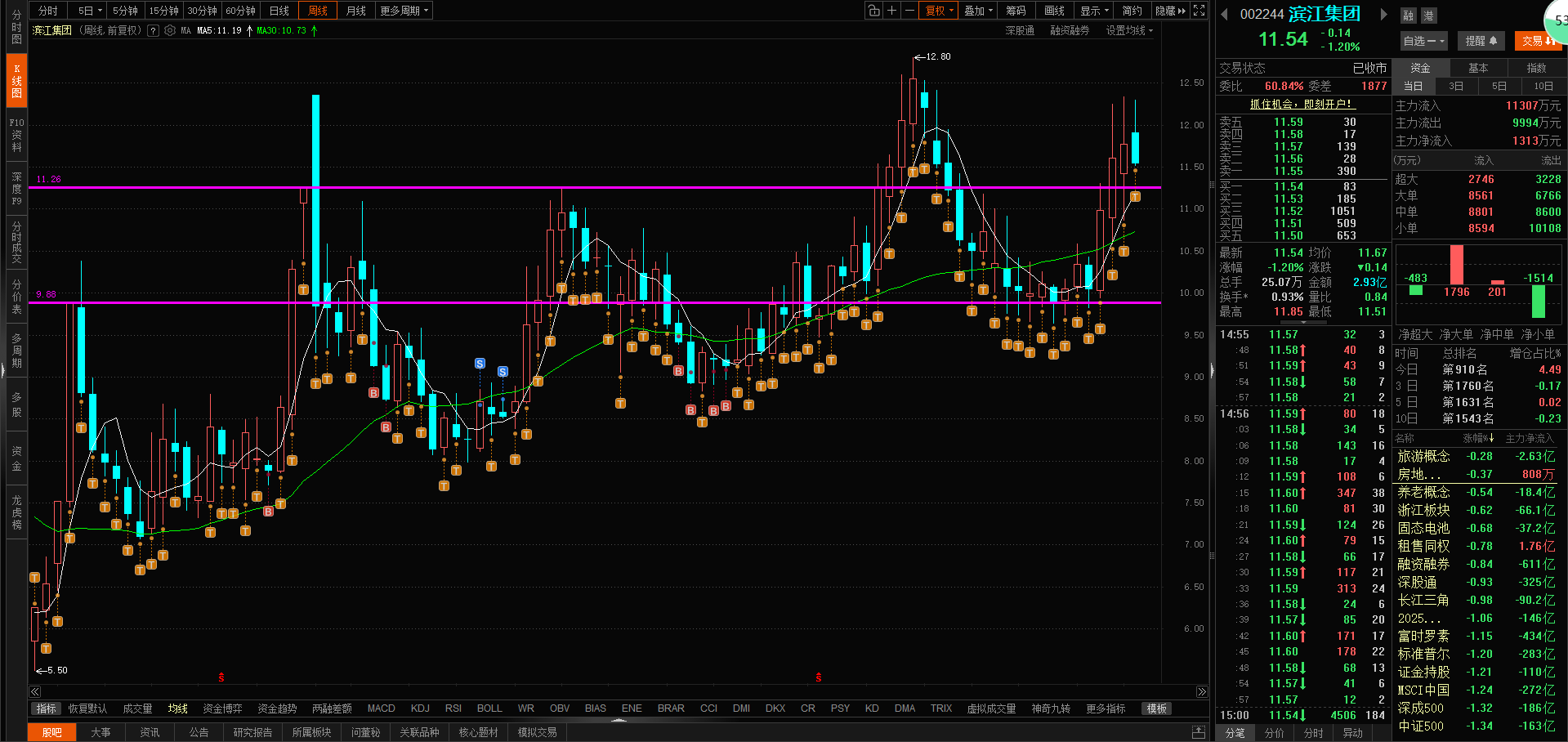Go to next stock with right arrow

click(1383, 14)
